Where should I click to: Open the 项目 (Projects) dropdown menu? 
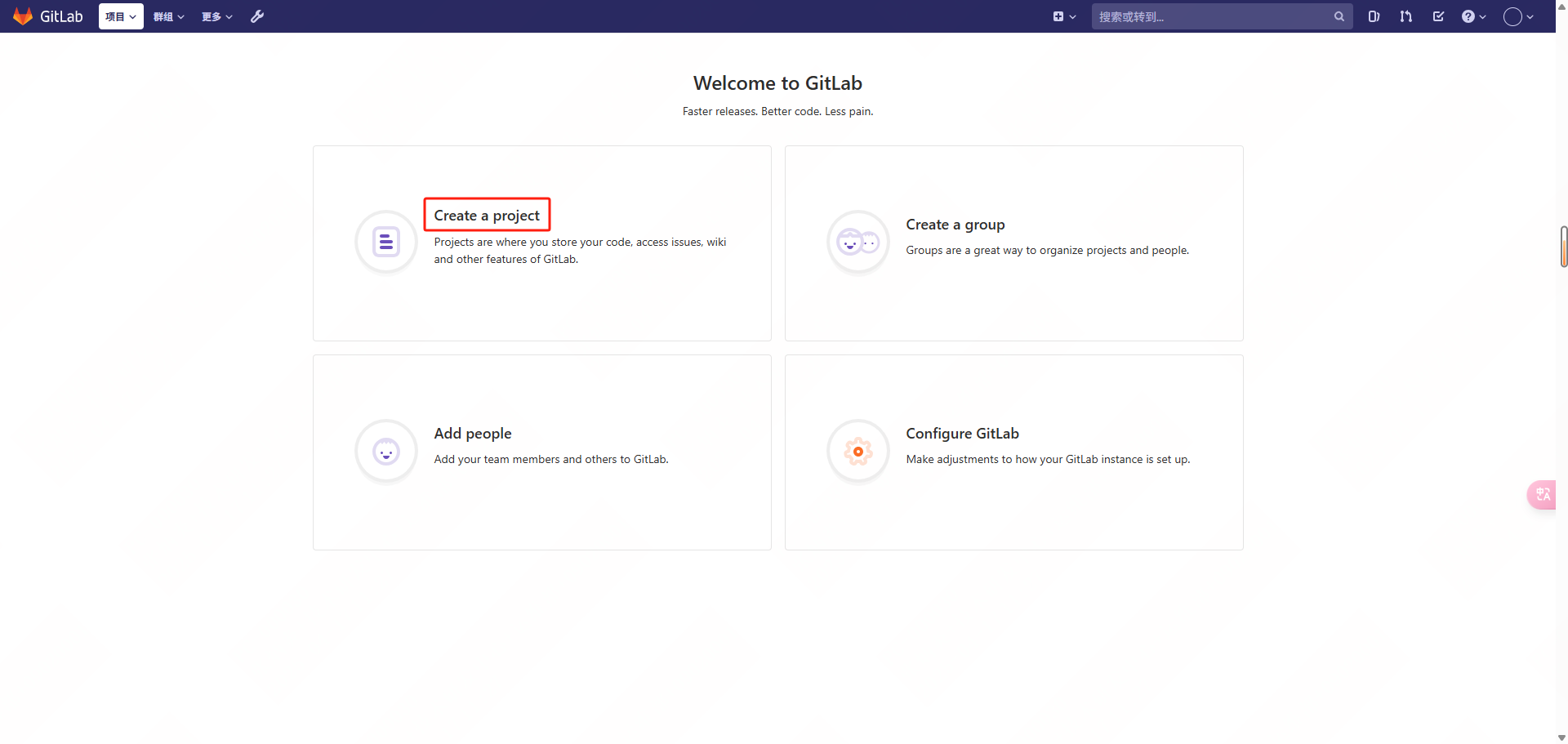(121, 16)
